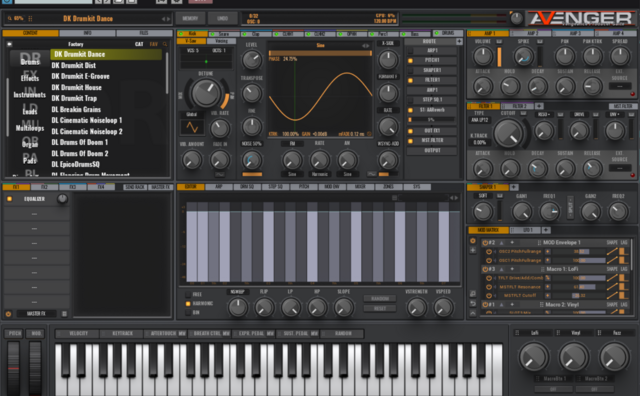Open the Global vibrato mode dropdown

191,114
